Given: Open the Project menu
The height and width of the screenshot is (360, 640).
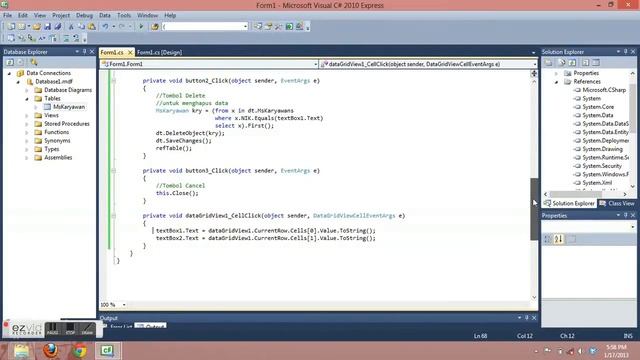Looking at the screenshot, I should tap(61, 16).
